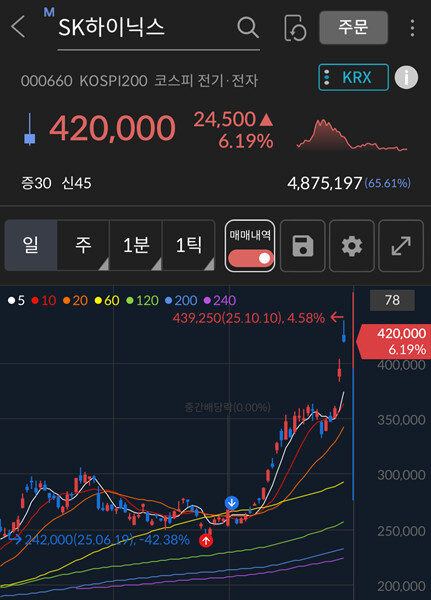Save chart with floppy disk icon
This screenshot has height=600, width=431.
pyautogui.click(x=303, y=246)
